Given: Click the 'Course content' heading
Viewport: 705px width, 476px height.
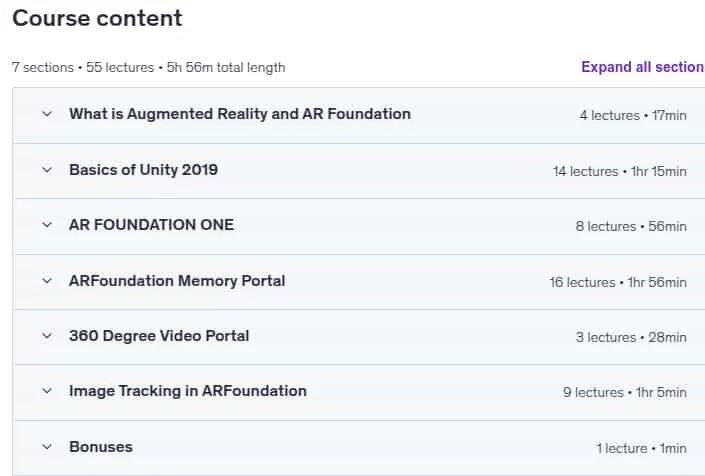Looking at the screenshot, I should (97, 18).
